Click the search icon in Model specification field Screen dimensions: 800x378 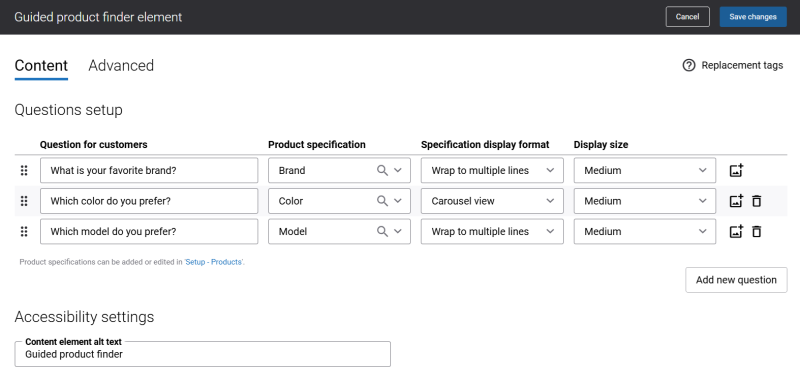pyautogui.click(x=382, y=232)
